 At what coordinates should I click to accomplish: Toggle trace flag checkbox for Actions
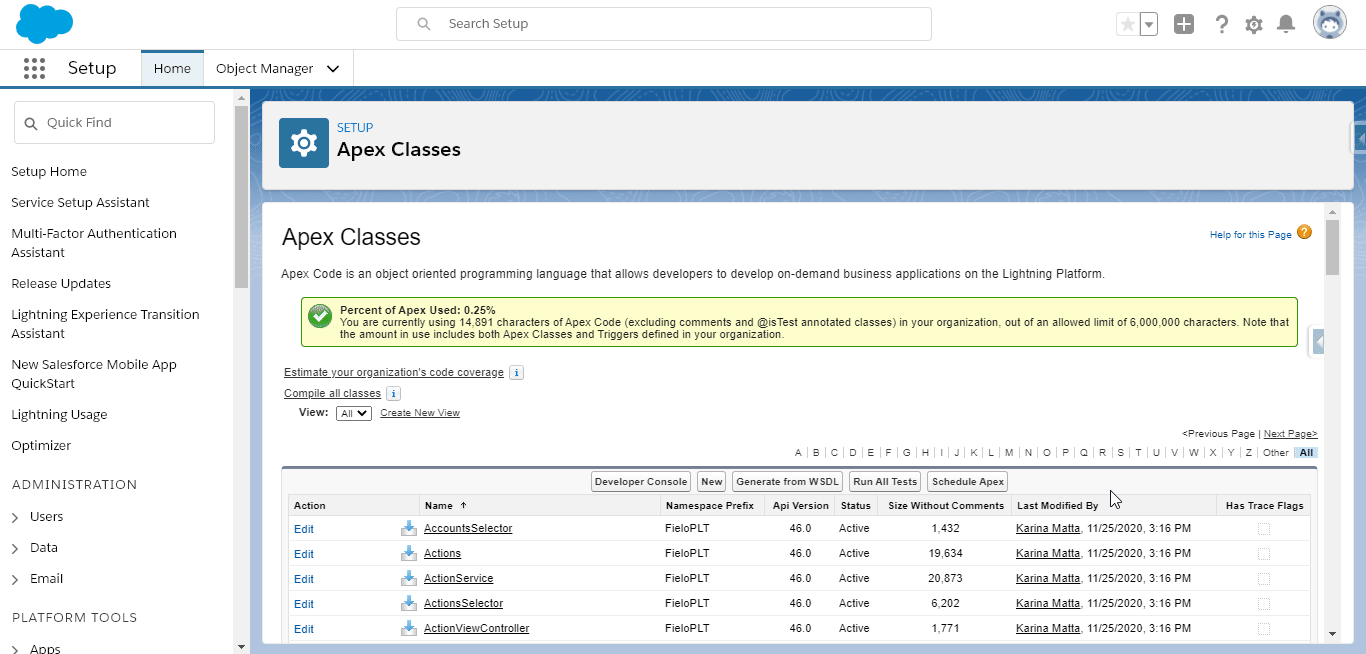(1264, 553)
